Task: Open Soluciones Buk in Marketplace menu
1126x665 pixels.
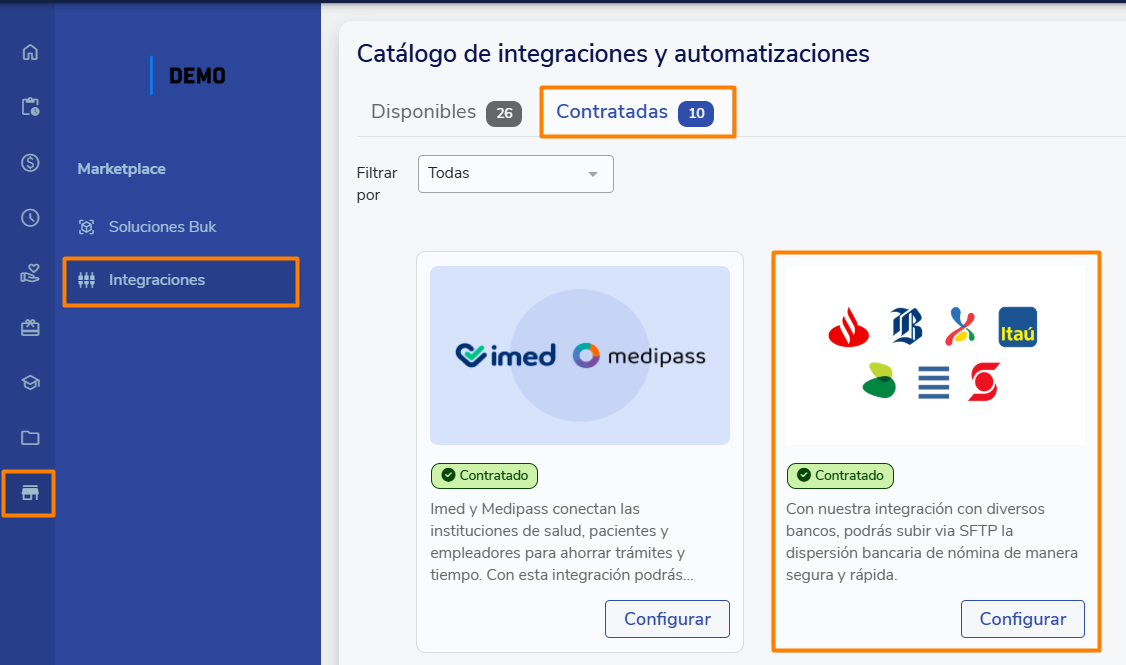Action: (x=162, y=227)
